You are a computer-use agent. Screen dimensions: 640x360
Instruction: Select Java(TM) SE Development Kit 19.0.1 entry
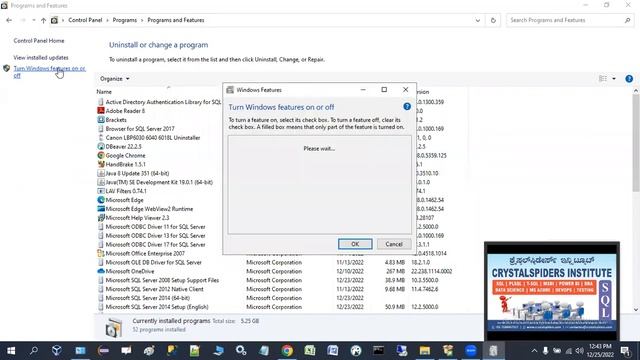tap(159, 182)
